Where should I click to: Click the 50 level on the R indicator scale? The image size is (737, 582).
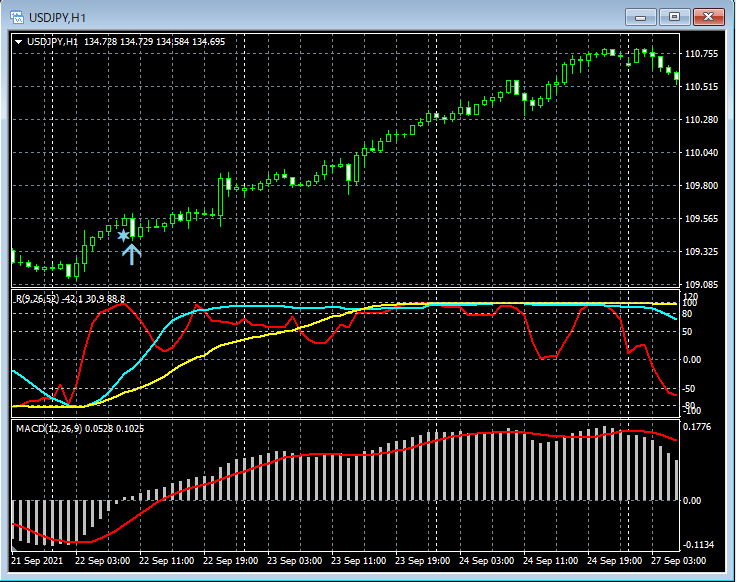click(x=687, y=332)
